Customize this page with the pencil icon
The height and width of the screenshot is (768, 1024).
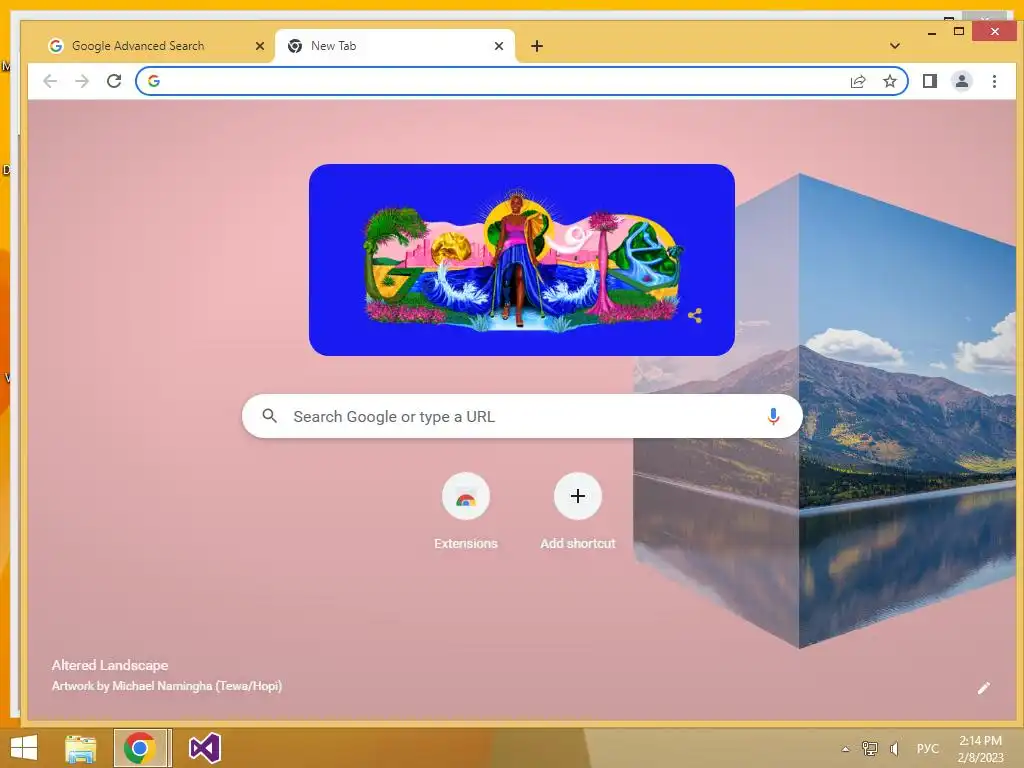(x=984, y=688)
